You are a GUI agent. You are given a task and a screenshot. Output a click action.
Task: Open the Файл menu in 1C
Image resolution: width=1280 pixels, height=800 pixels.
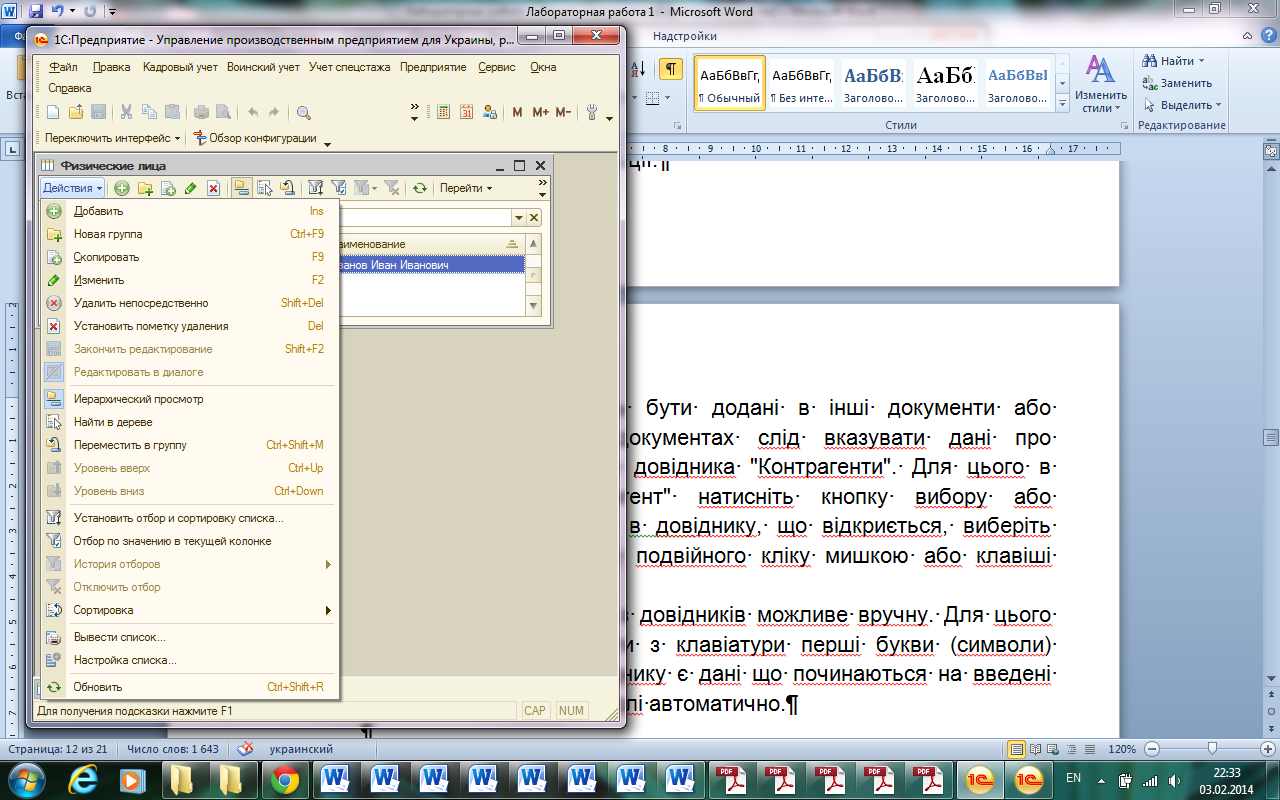point(63,67)
